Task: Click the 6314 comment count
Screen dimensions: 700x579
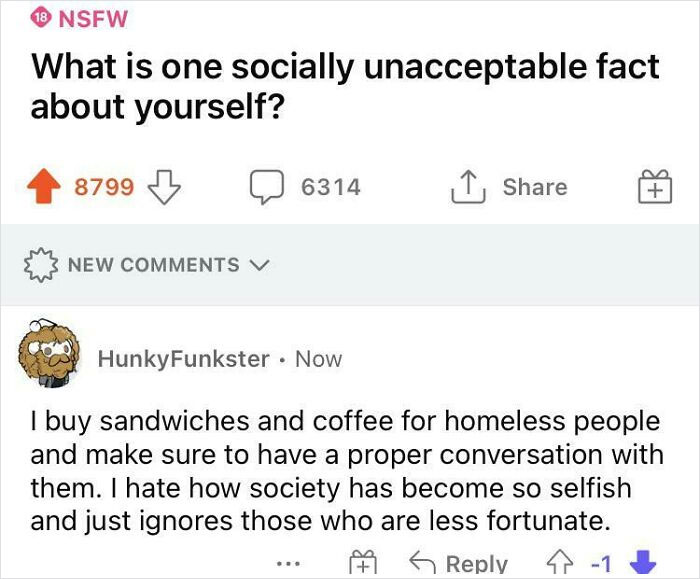Action: tap(330, 187)
